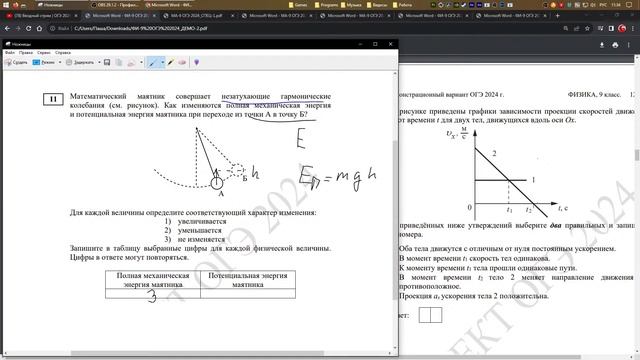Open the Games folder on the taskbar
The width and height of the screenshot is (640, 360).
pyautogui.click(x=298, y=5)
